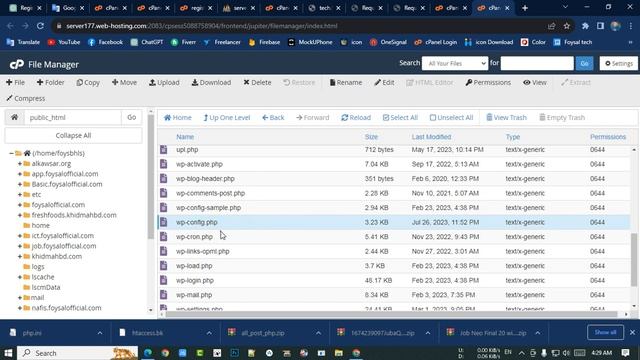This screenshot has width=640, height=360.
Task: Open File Manager Settings
Action: tap(618, 63)
